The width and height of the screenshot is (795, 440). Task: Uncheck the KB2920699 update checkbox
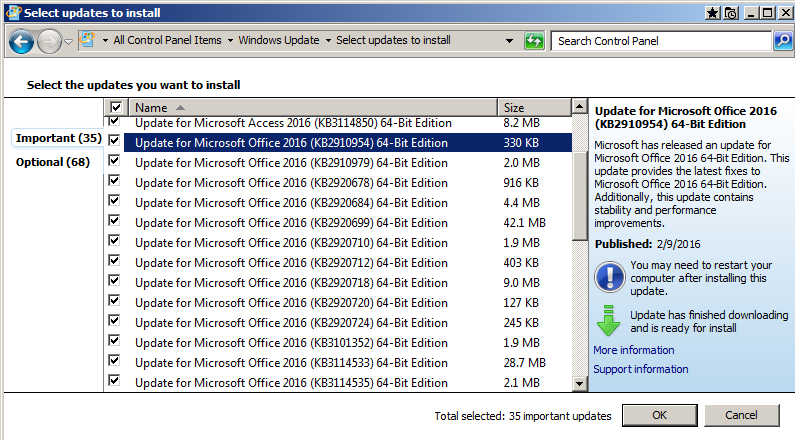coord(114,220)
